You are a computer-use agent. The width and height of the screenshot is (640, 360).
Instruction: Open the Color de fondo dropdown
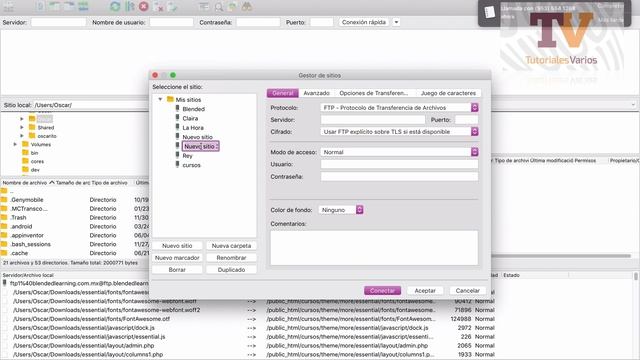[x=341, y=210]
